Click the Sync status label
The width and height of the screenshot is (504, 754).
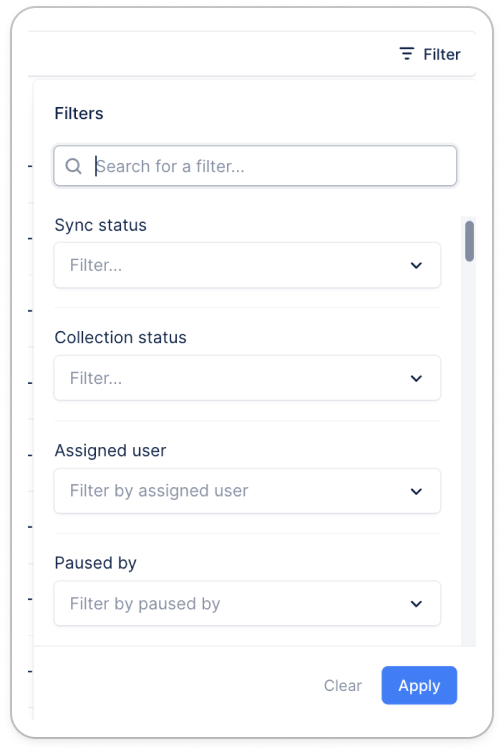101,225
